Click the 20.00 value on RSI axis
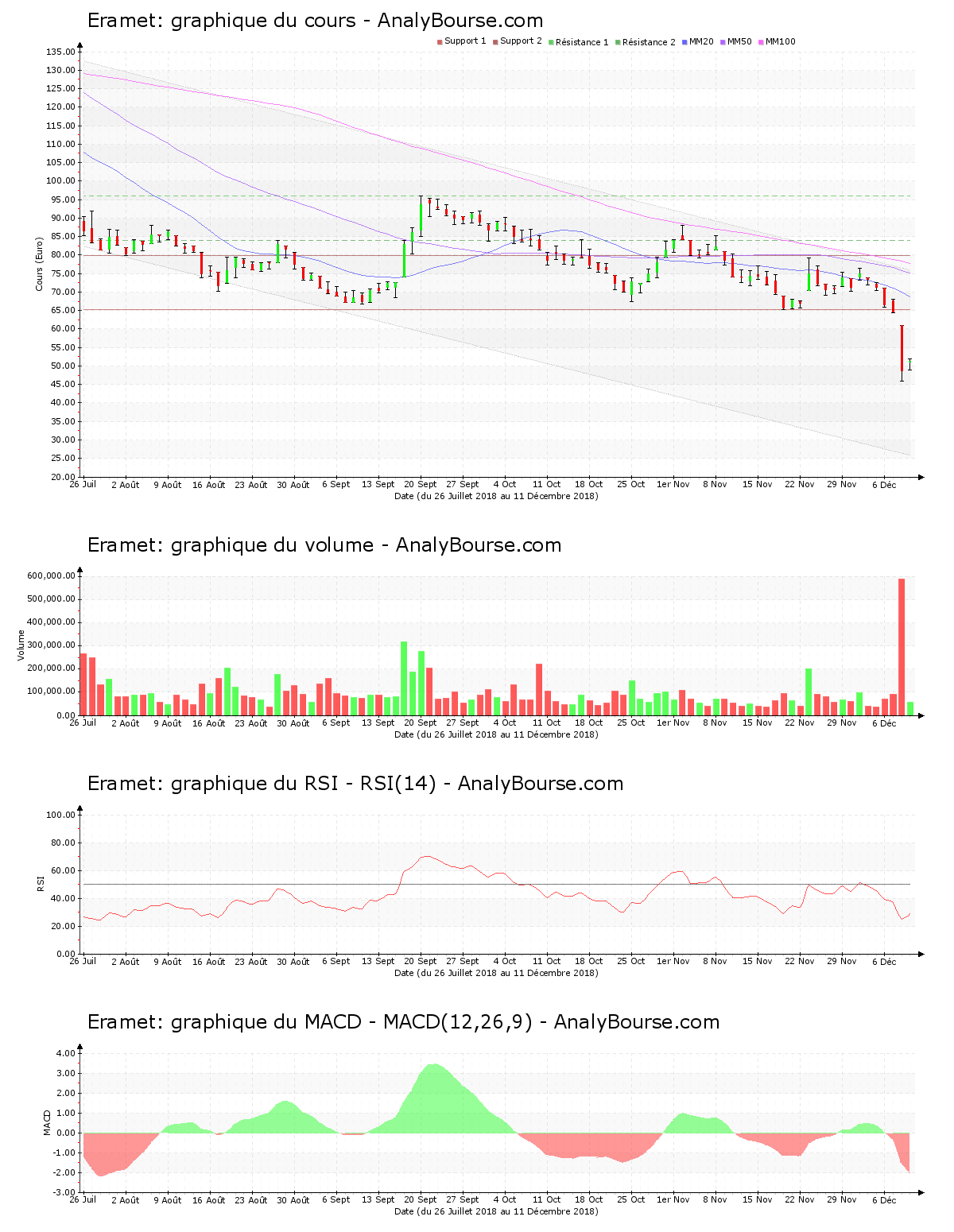954x1232 pixels. [x=63, y=926]
